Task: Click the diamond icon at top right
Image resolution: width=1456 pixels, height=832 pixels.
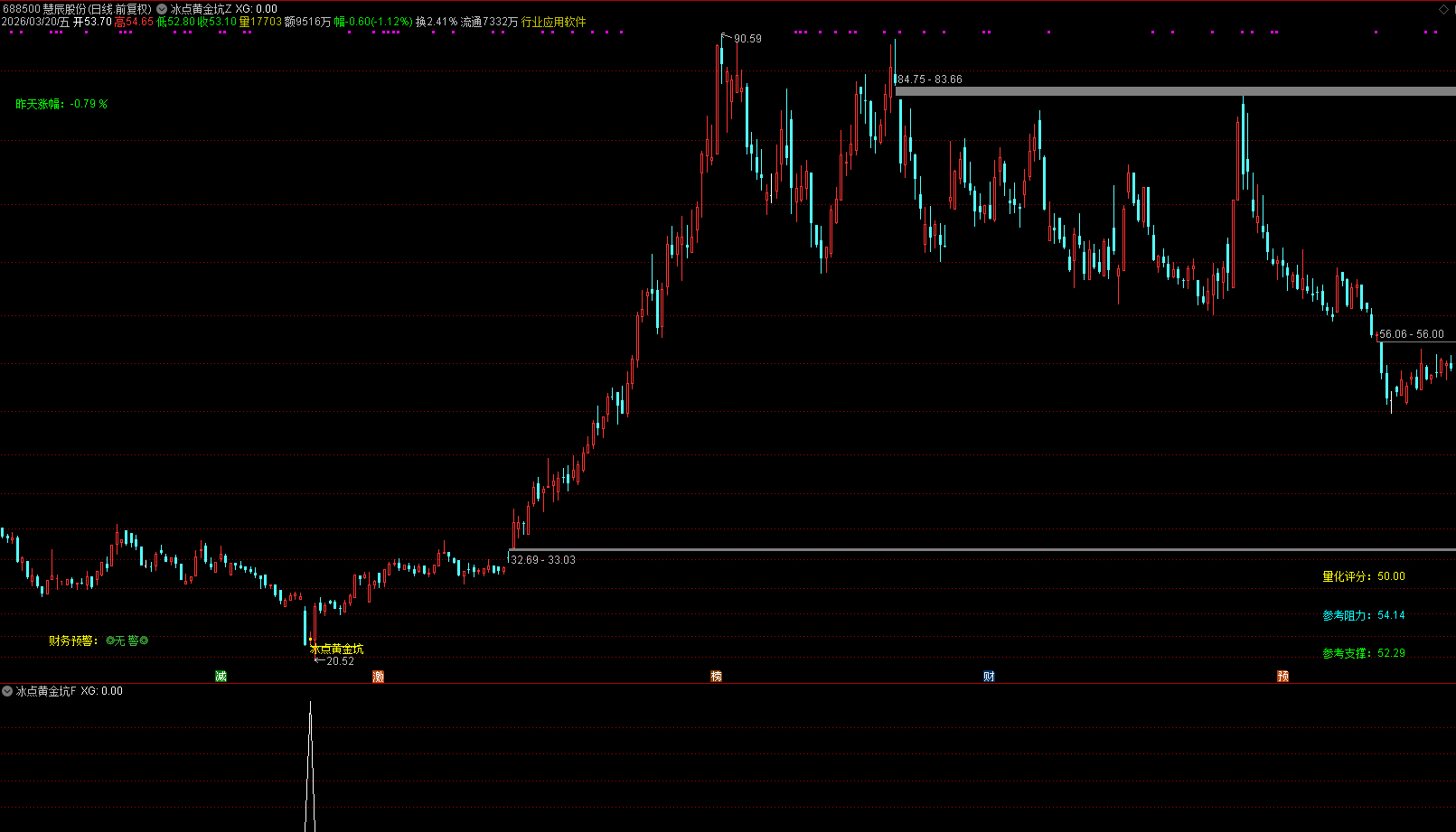Action: pyautogui.click(x=1443, y=9)
